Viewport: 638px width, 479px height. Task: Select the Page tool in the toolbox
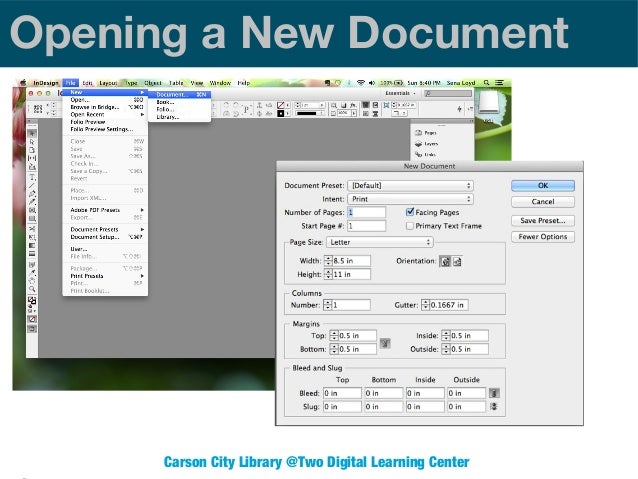click(x=32, y=150)
